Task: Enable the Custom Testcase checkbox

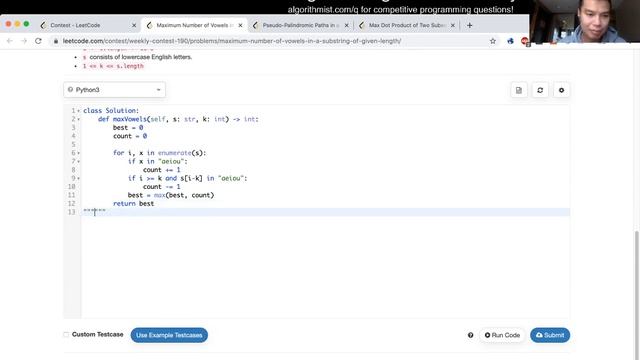Action: point(66,335)
